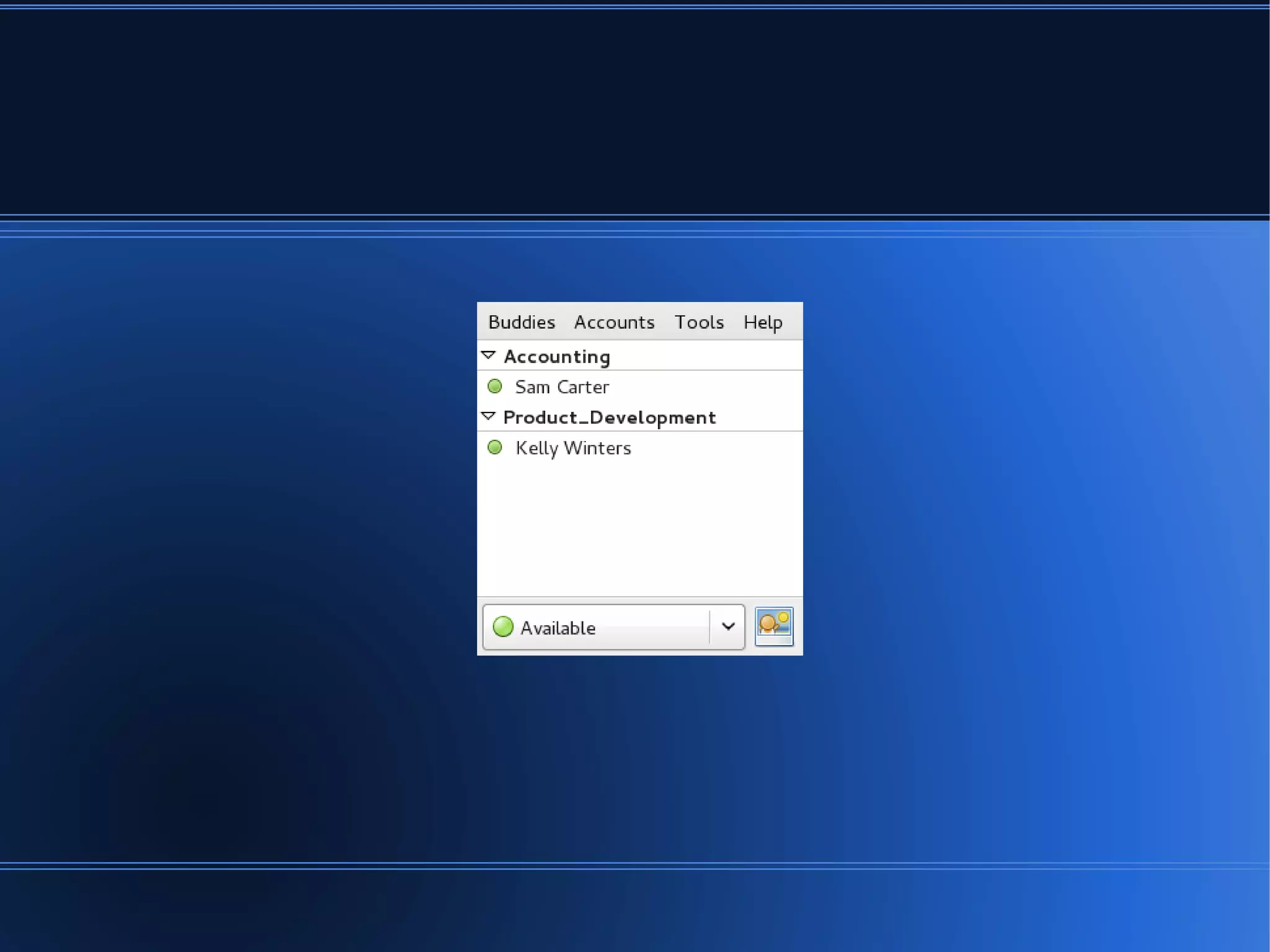The height and width of the screenshot is (952, 1270).
Task: Open the Buddies menu
Action: [x=521, y=322]
